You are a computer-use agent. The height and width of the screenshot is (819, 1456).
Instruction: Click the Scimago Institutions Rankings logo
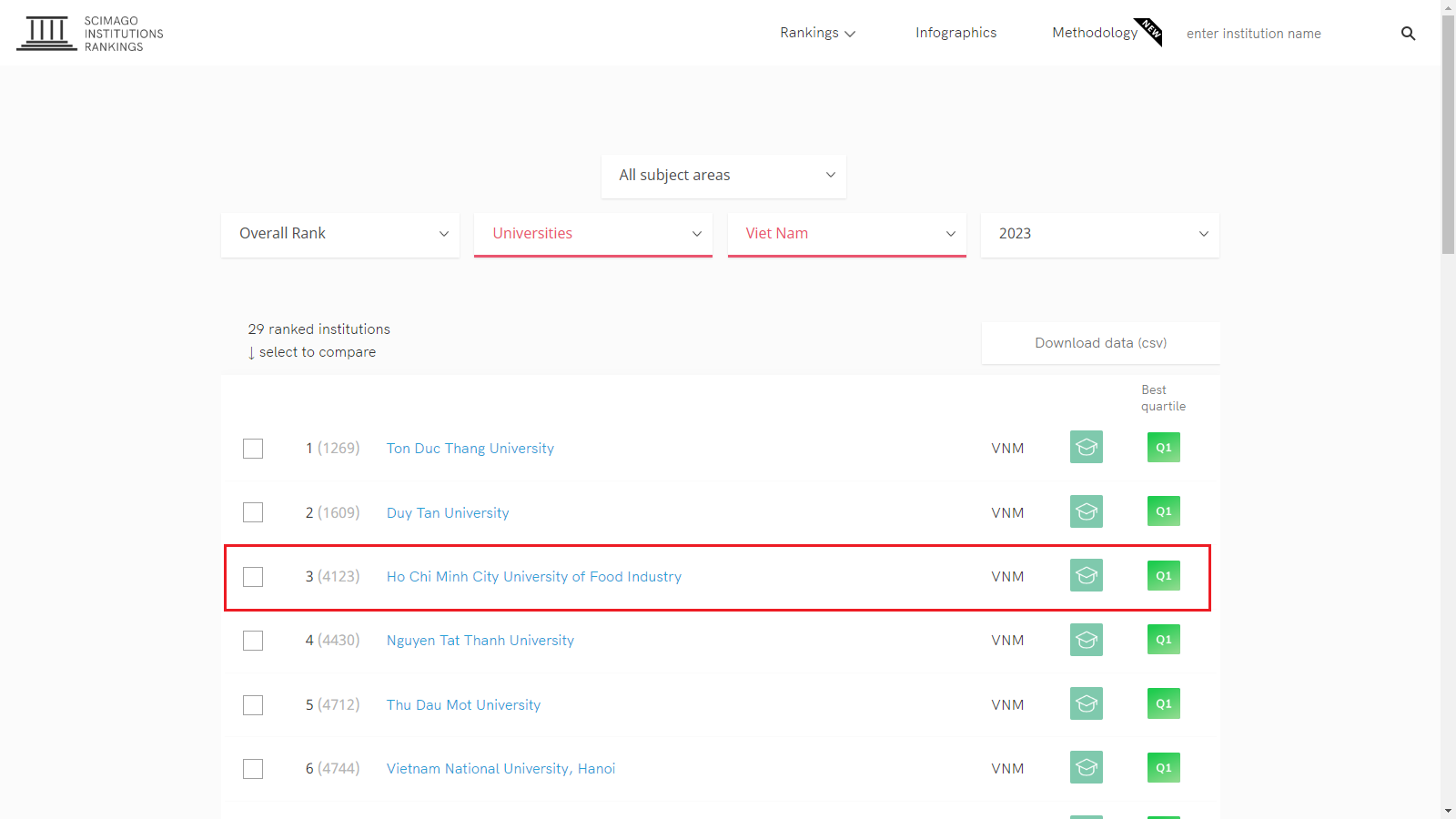pos(90,34)
